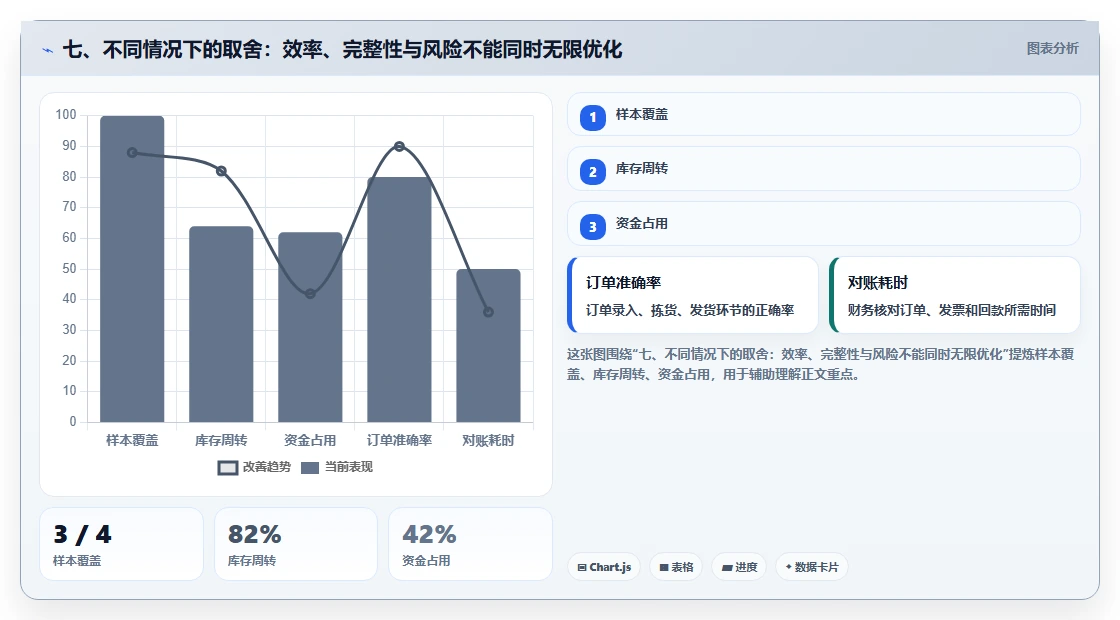The height and width of the screenshot is (620, 1120).
Task: Click the 对账耗时 bar in chart
Action: point(489,346)
